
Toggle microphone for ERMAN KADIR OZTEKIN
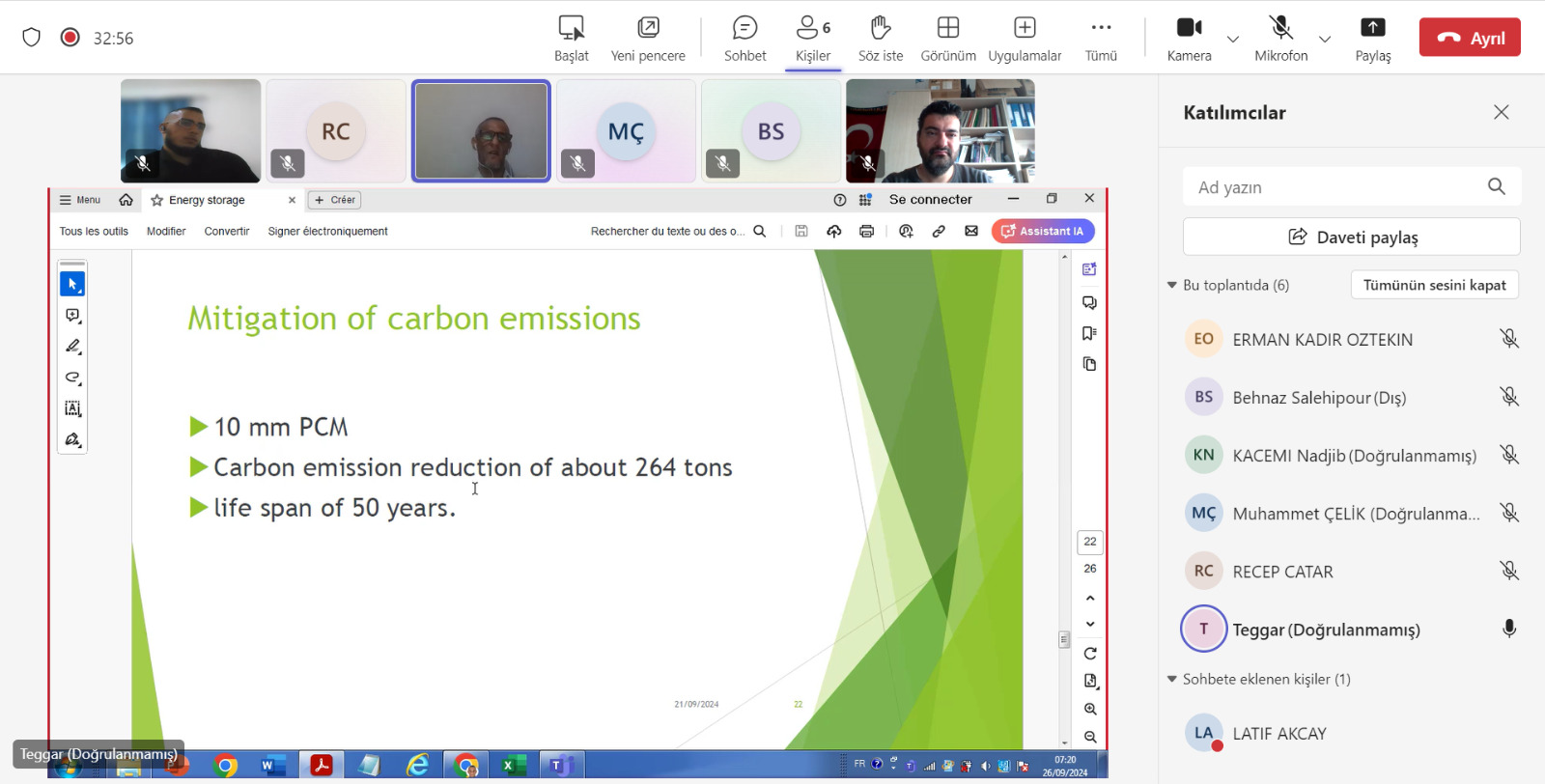coord(1508,339)
